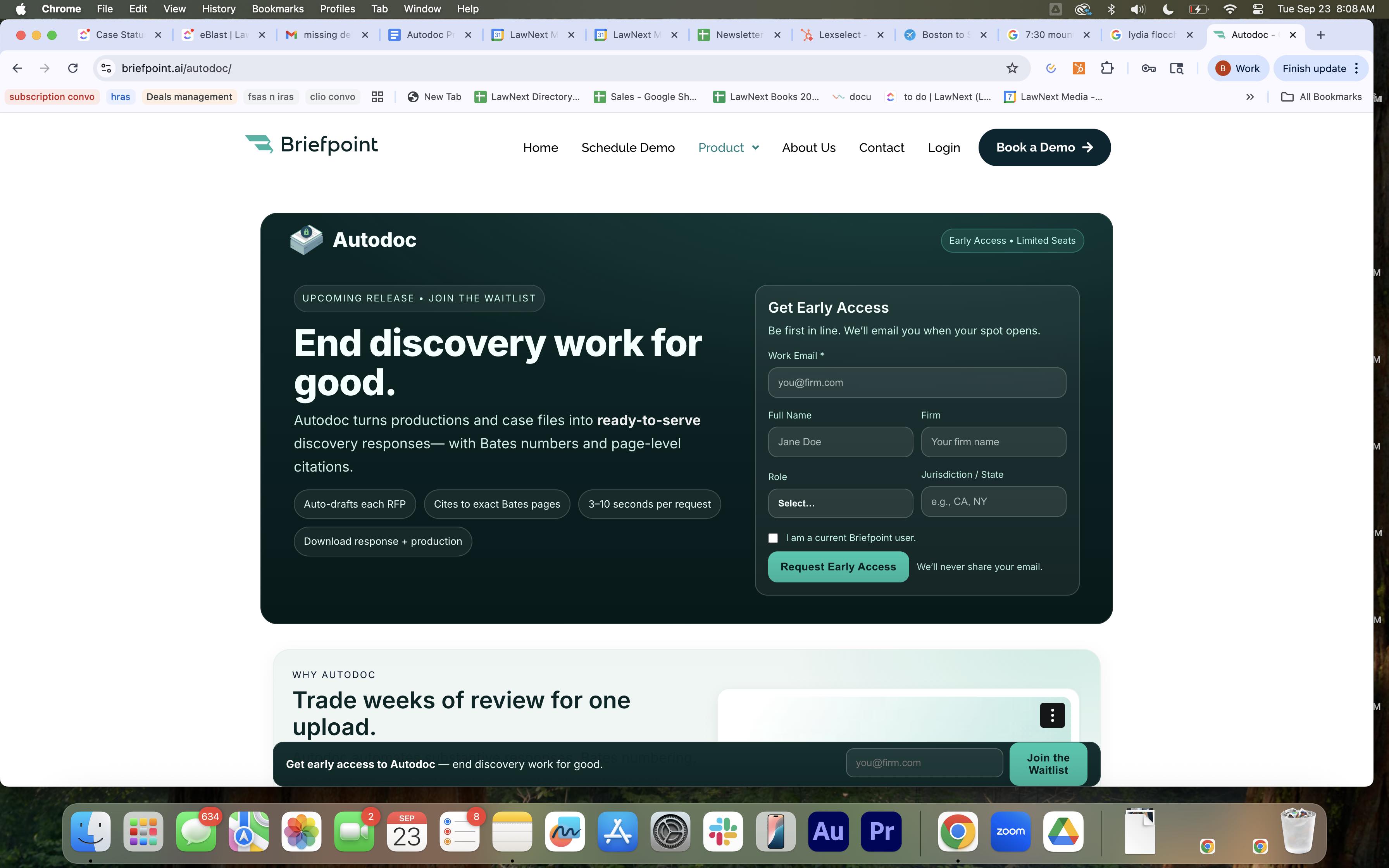Focus the sticky bar email field
Image resolution: width=1389 pixels, height=868 pixels.
click(x=924, y=763)
